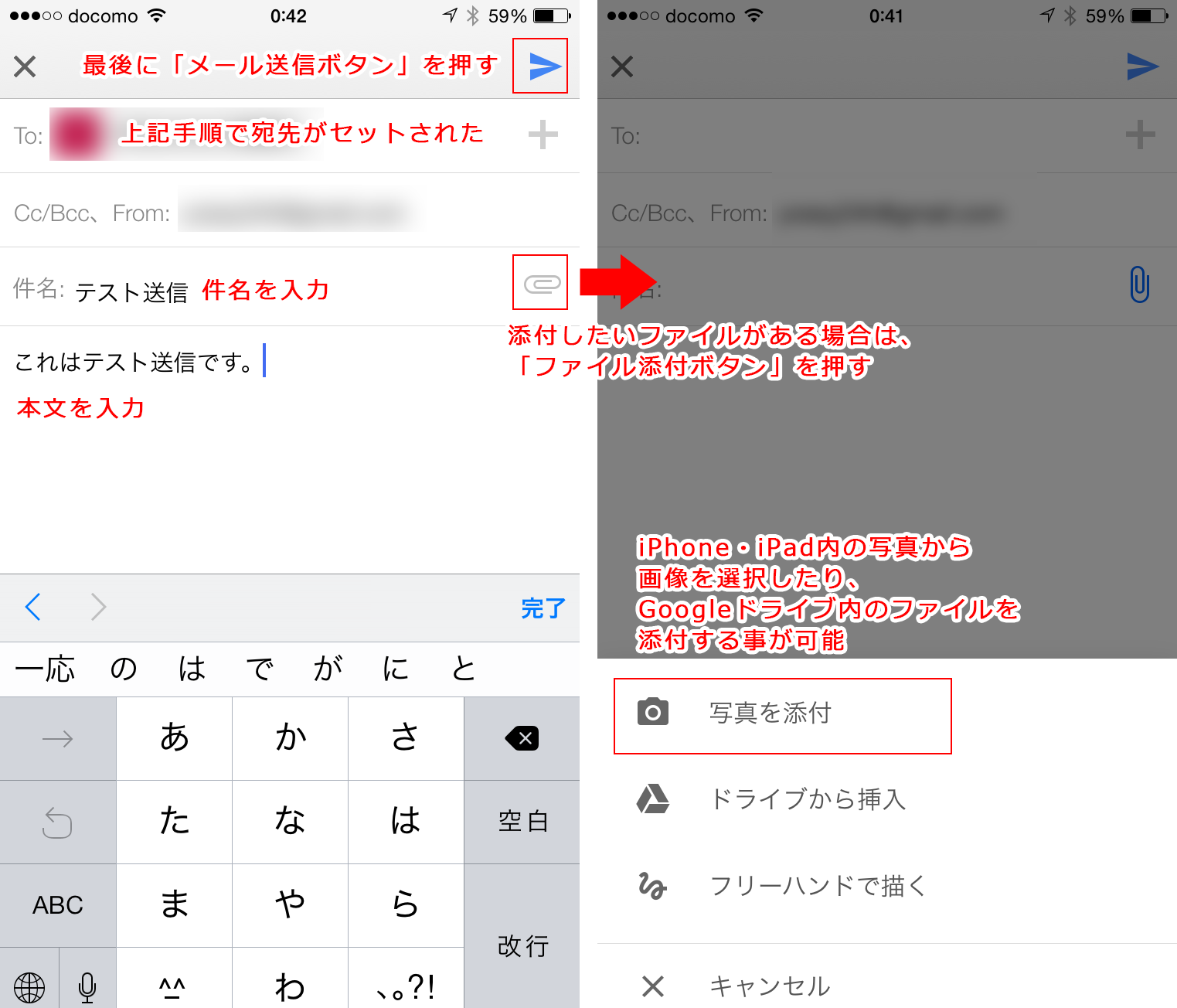Go to previous field with left chevron
The image size is (1177, 1008).
[x=33, y=608]
